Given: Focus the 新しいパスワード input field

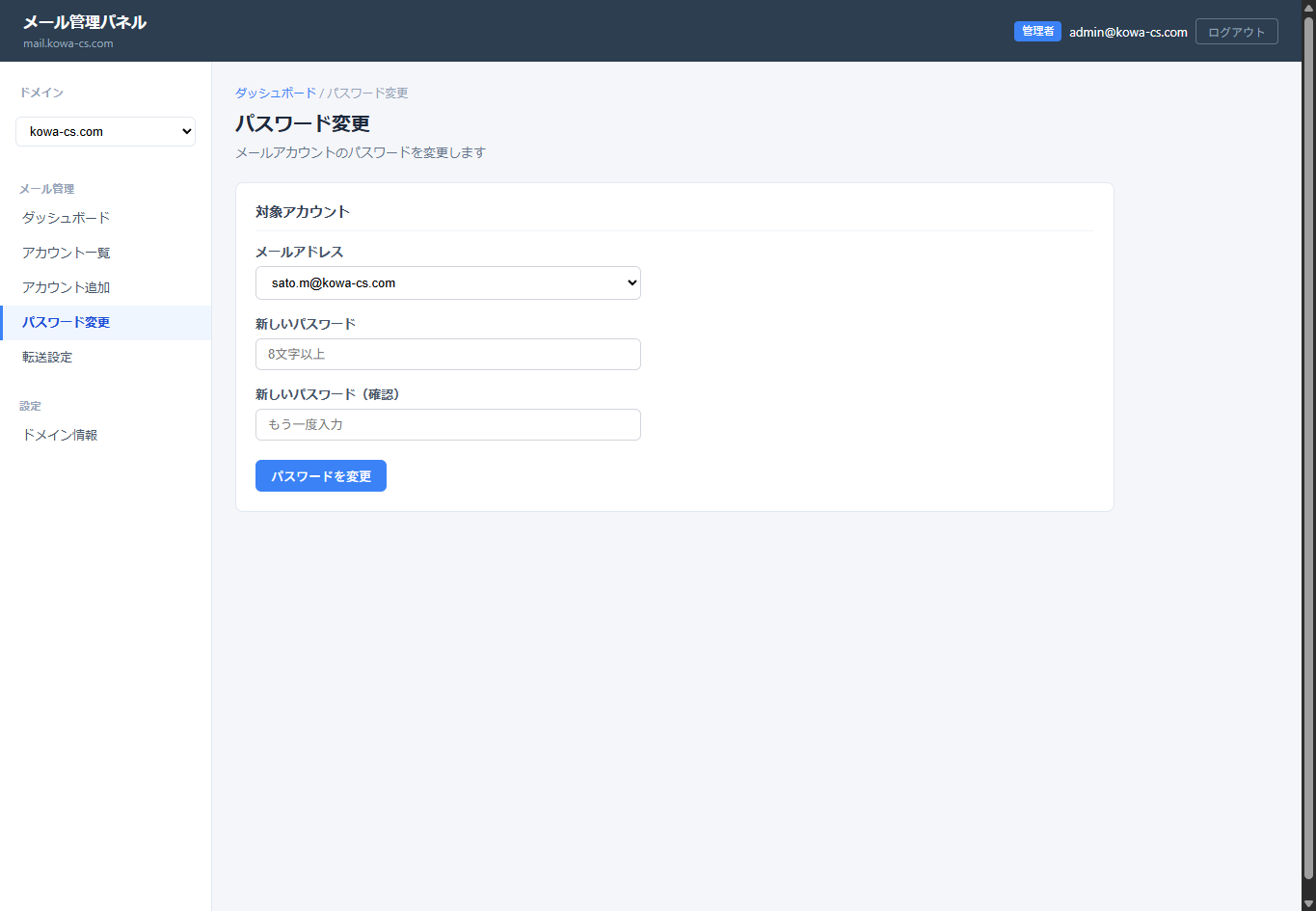Looking at the screenshot, I should 447,354.
